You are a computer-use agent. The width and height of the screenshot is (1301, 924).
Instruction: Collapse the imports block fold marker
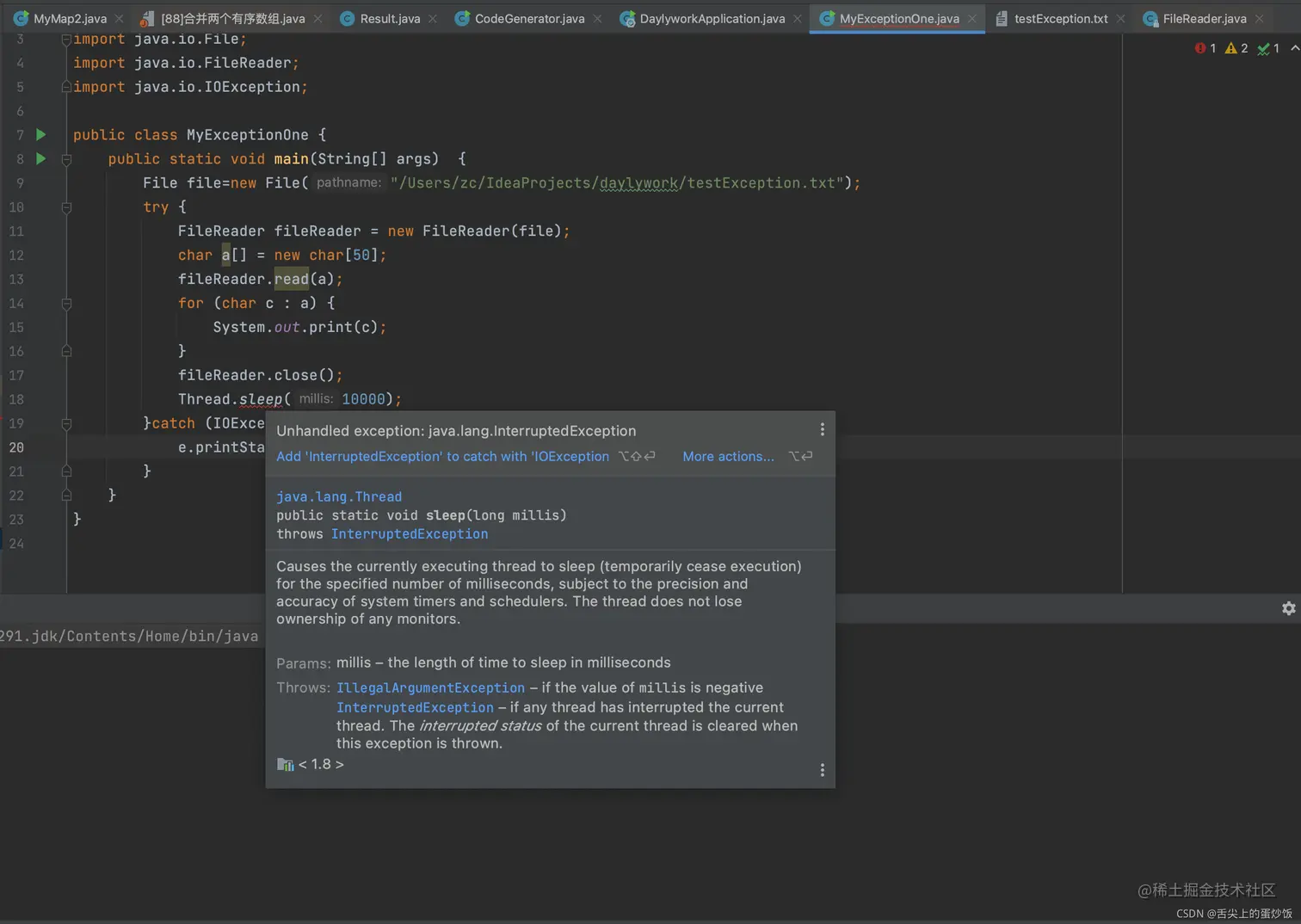coord(66,40)
